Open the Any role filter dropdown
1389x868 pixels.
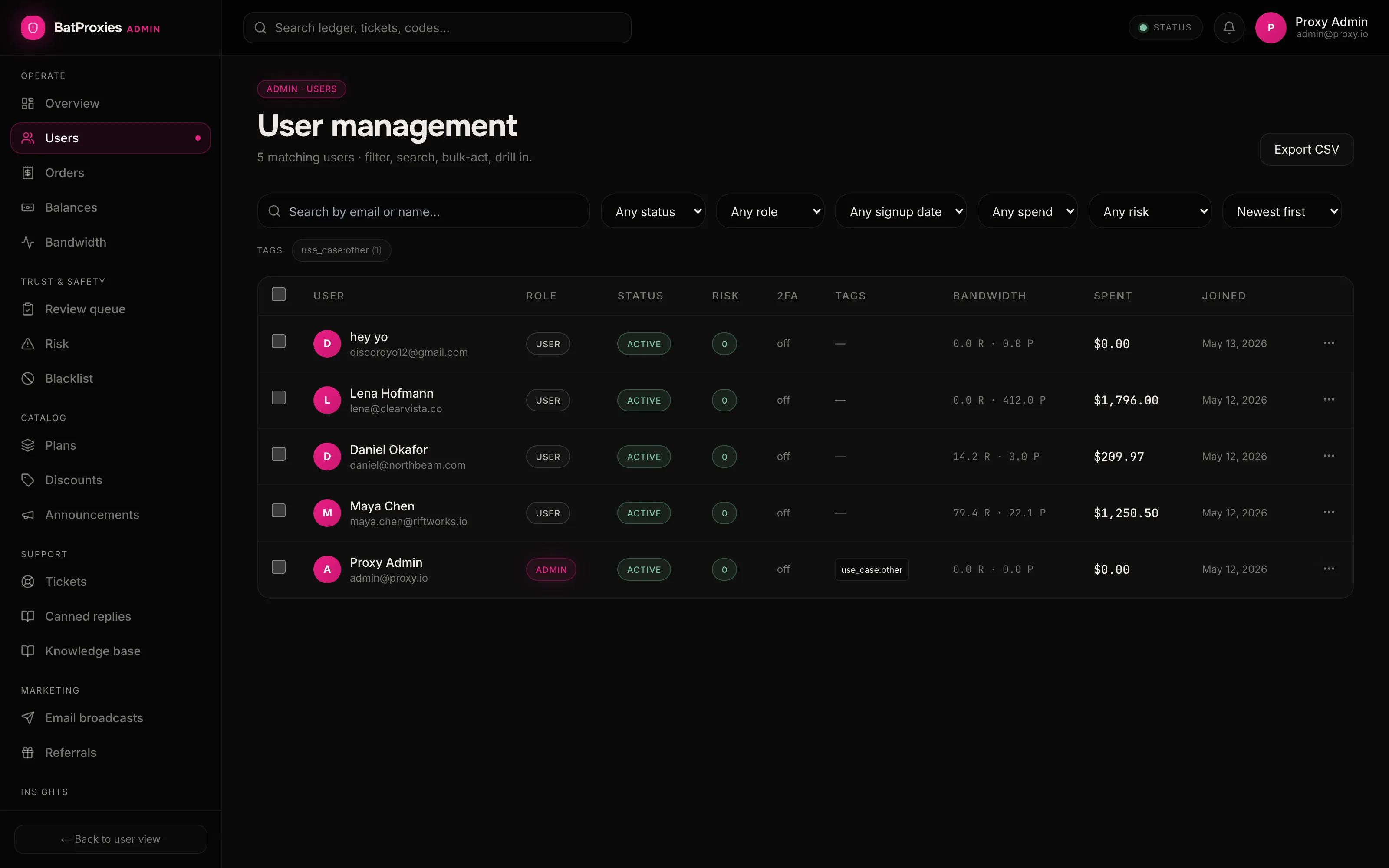pos(770,211)
